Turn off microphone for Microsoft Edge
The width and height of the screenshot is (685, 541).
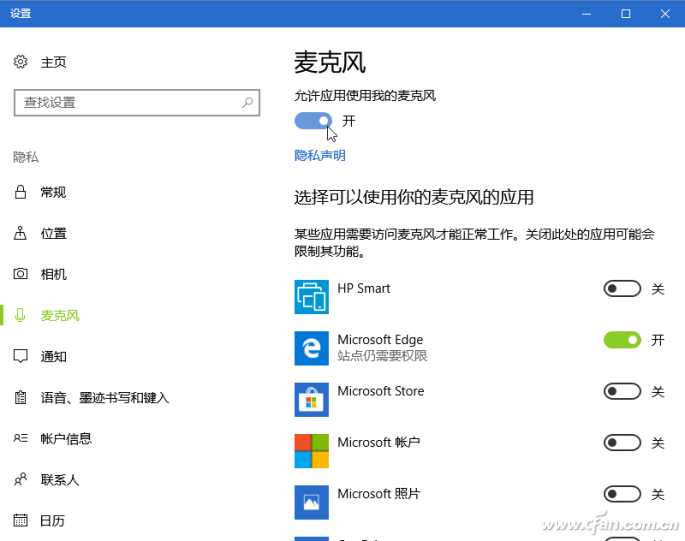622,340
